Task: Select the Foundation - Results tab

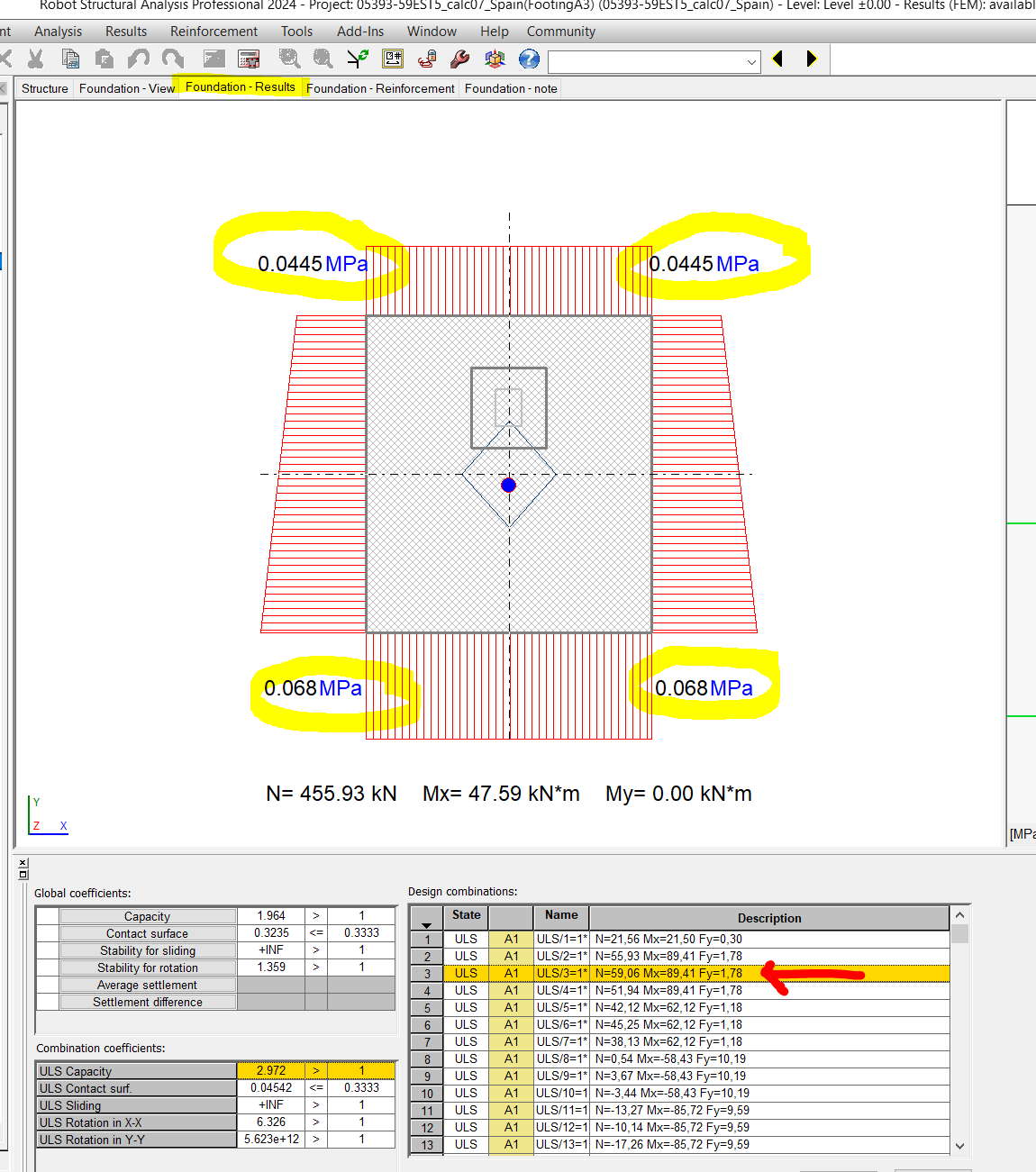Action: pos(241,87)
